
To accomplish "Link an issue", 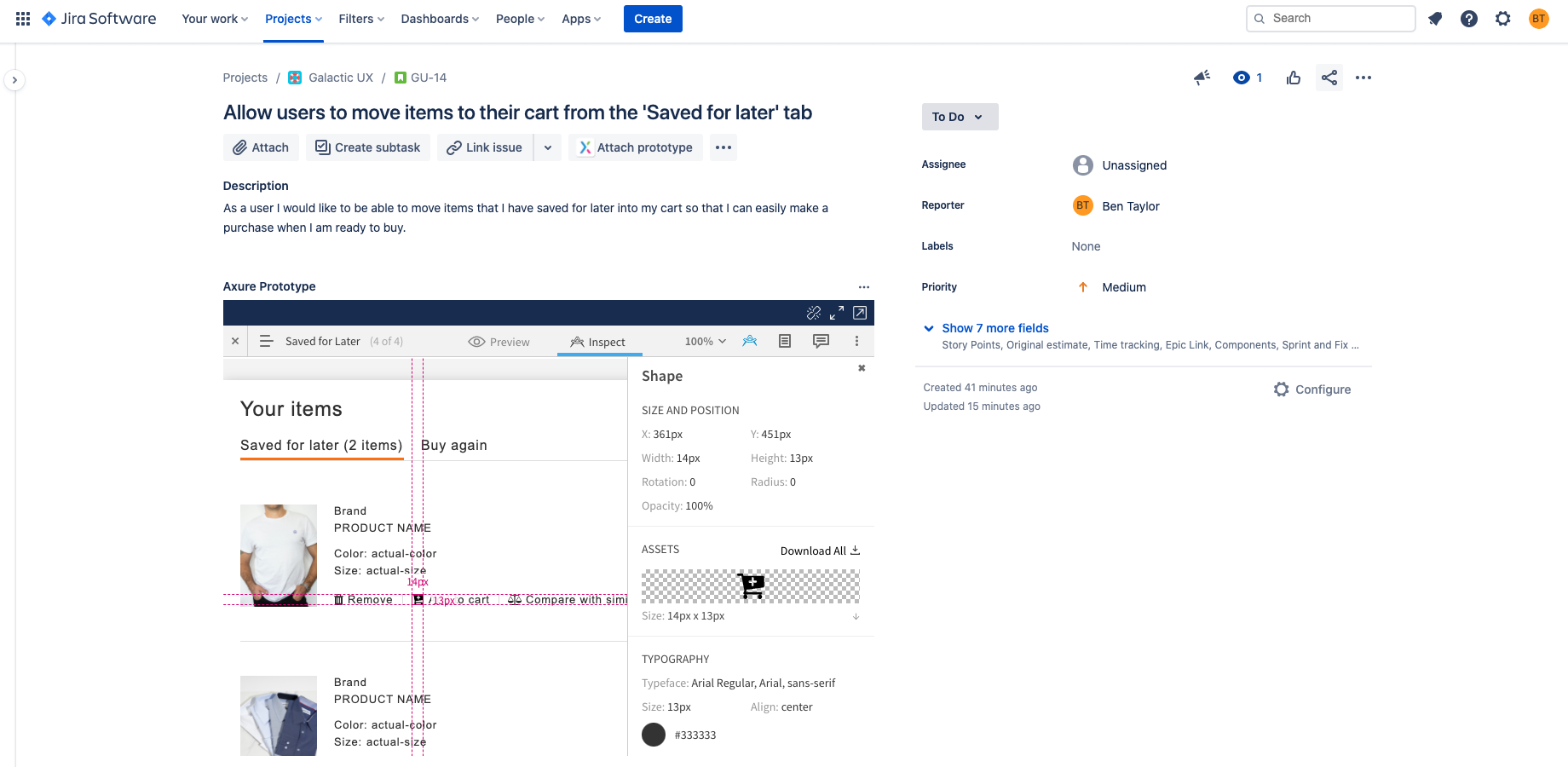I will point(485,147).
